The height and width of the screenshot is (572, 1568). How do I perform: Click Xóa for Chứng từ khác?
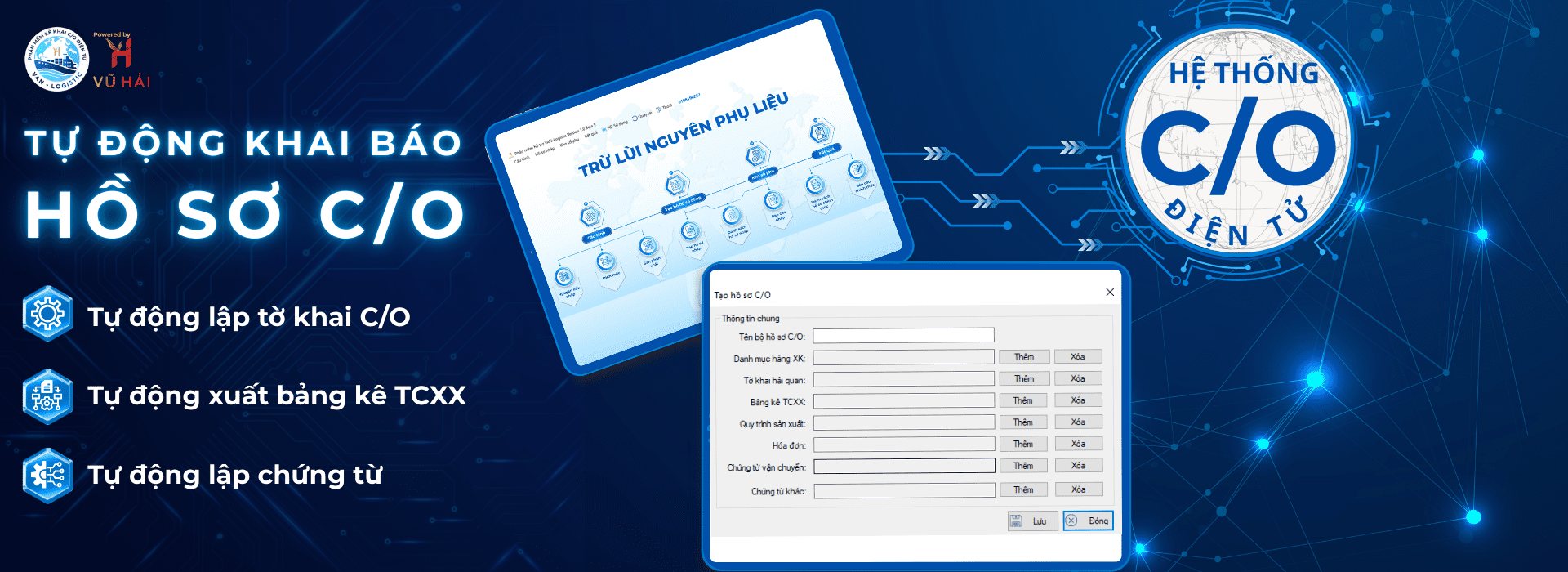click(1078, 489)
